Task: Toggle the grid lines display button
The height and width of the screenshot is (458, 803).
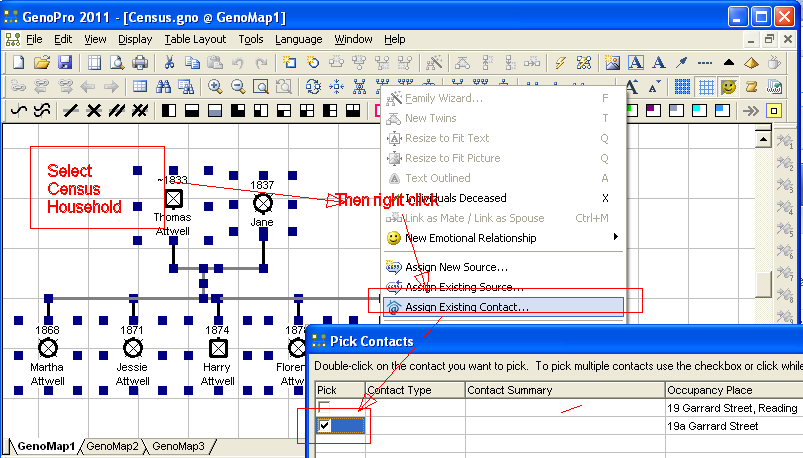Action: [706, 86]
